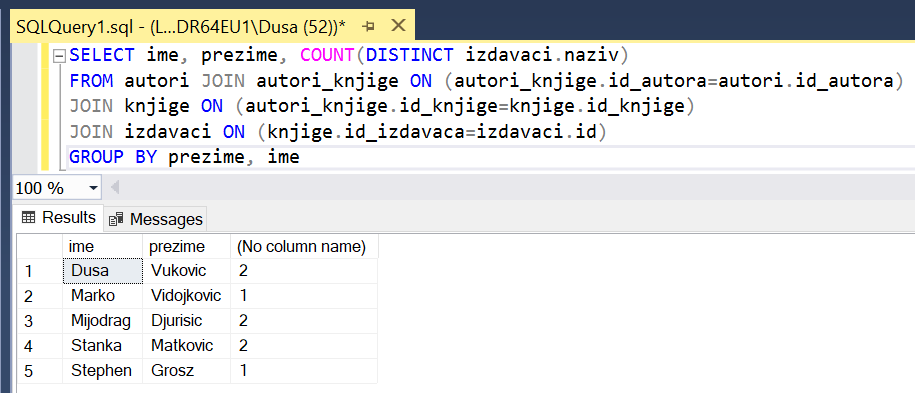The image size is (915, 393).
Task: Select row header number 3
Action: click(x=40, y=322)
